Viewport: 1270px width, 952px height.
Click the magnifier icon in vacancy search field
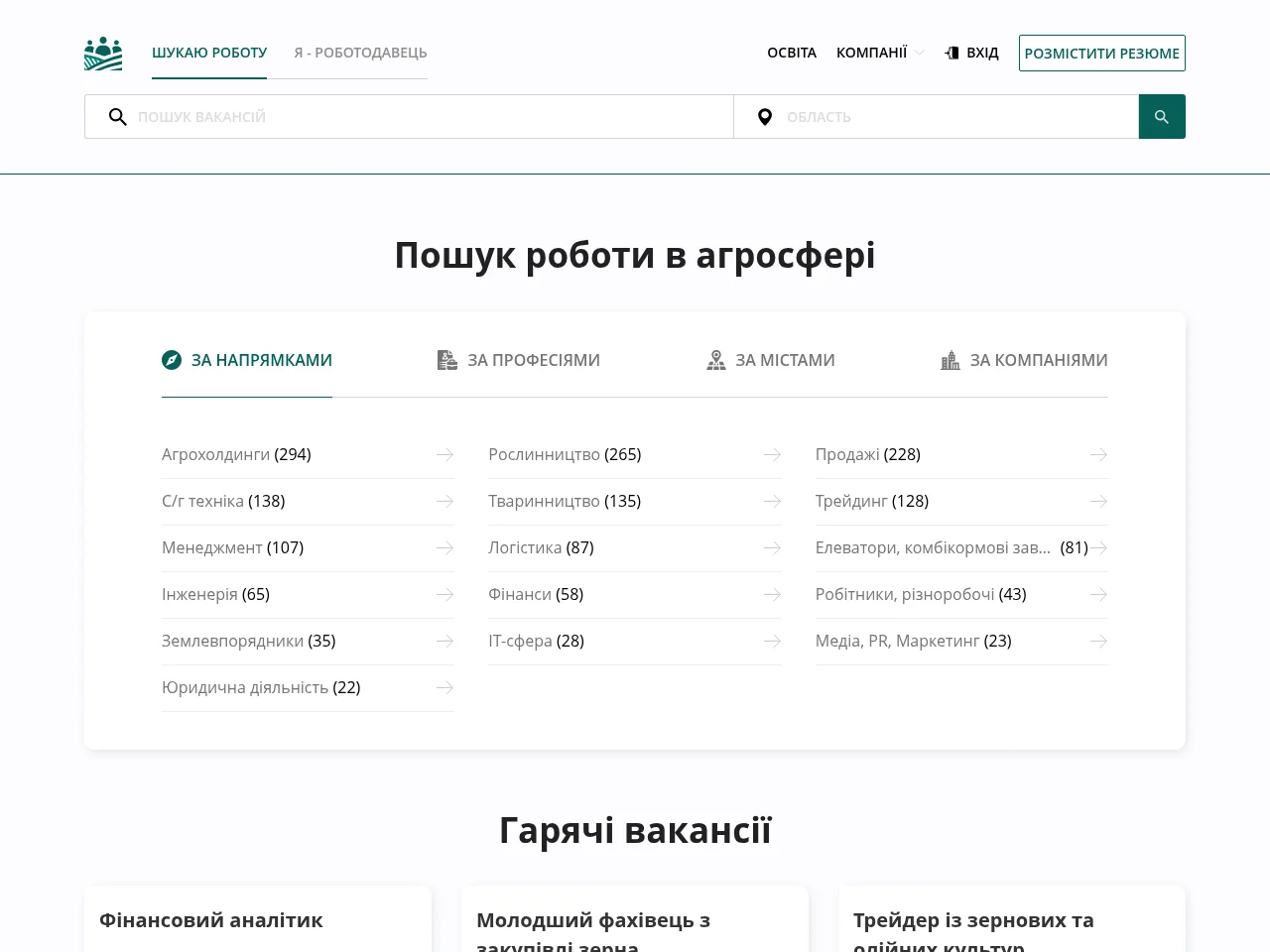point(117,117)
